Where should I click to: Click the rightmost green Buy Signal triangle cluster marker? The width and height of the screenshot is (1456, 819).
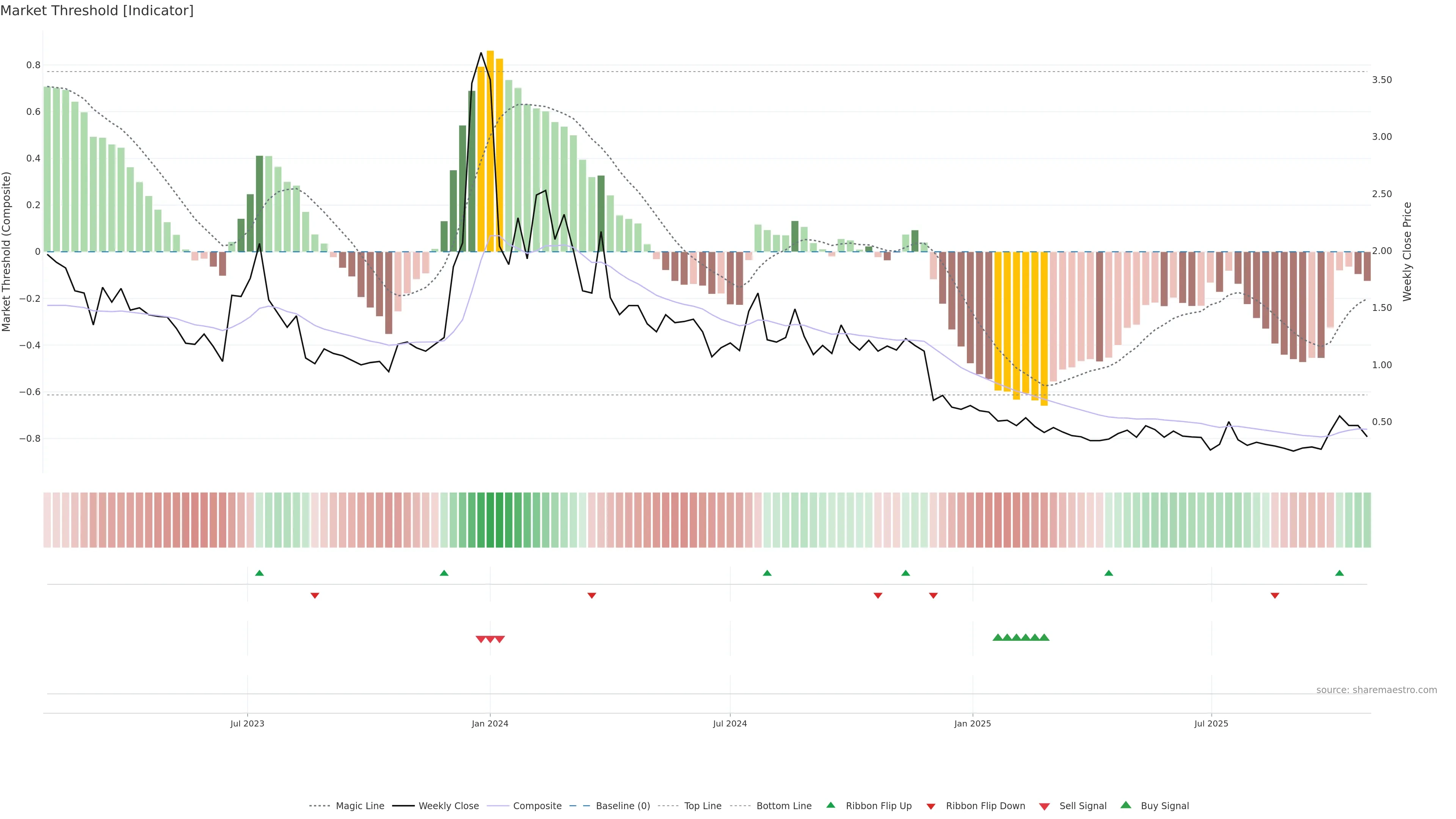[1044, 637]
